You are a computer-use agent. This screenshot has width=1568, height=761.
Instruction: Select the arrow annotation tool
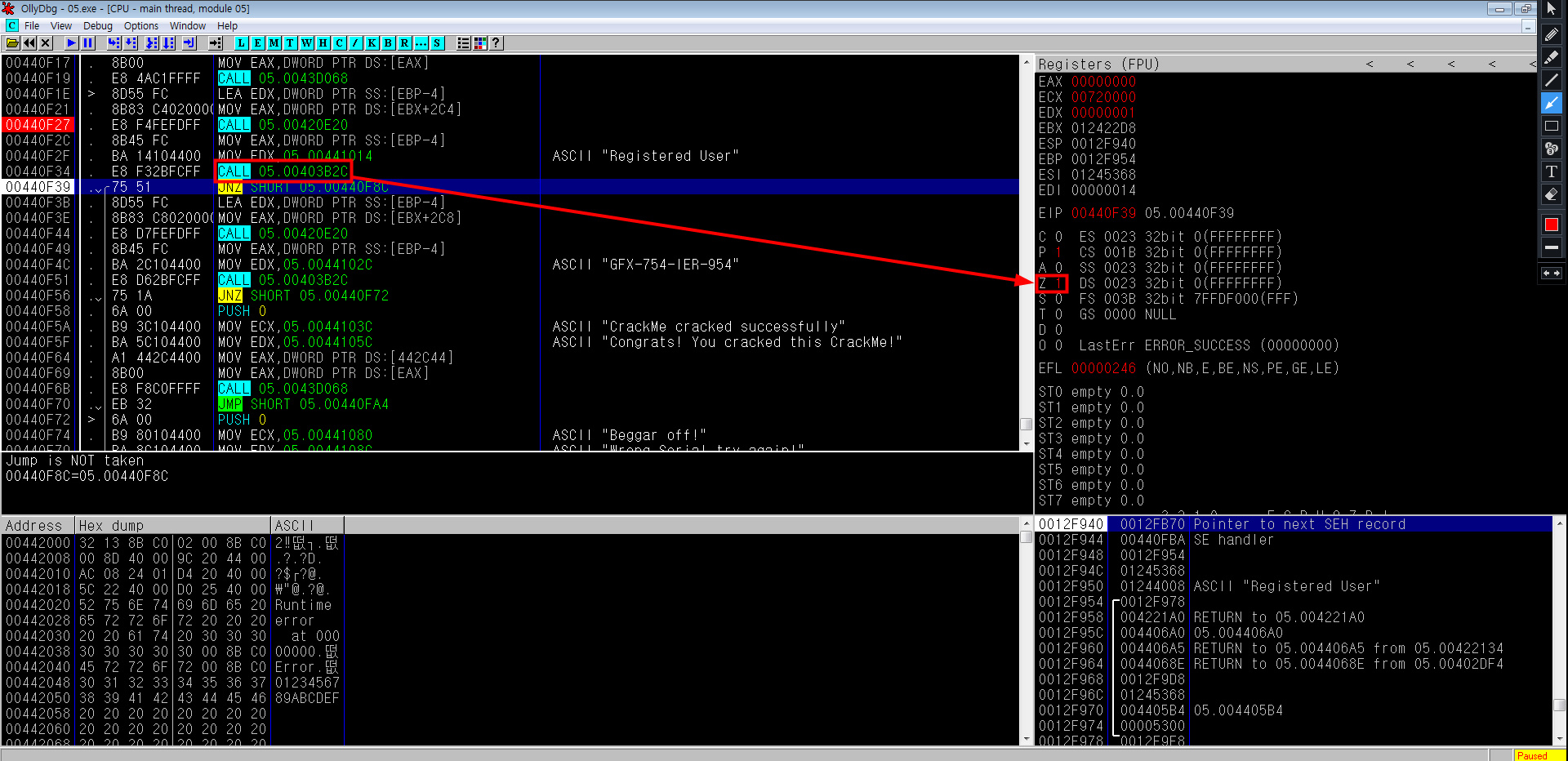pyautogui.click(x=1552, y=103)
